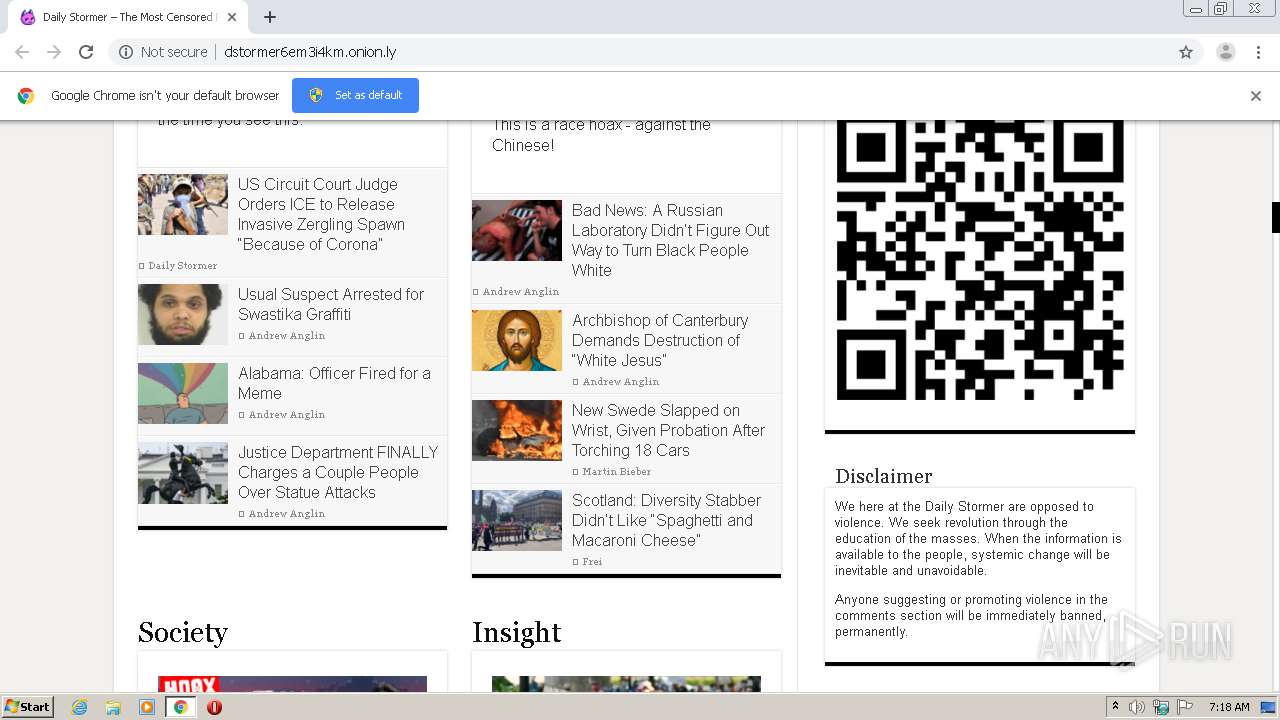Click the 7:18 AM taskbar clock
Viewport: 1280px width, 720px height.
(x=1229, y=707)
